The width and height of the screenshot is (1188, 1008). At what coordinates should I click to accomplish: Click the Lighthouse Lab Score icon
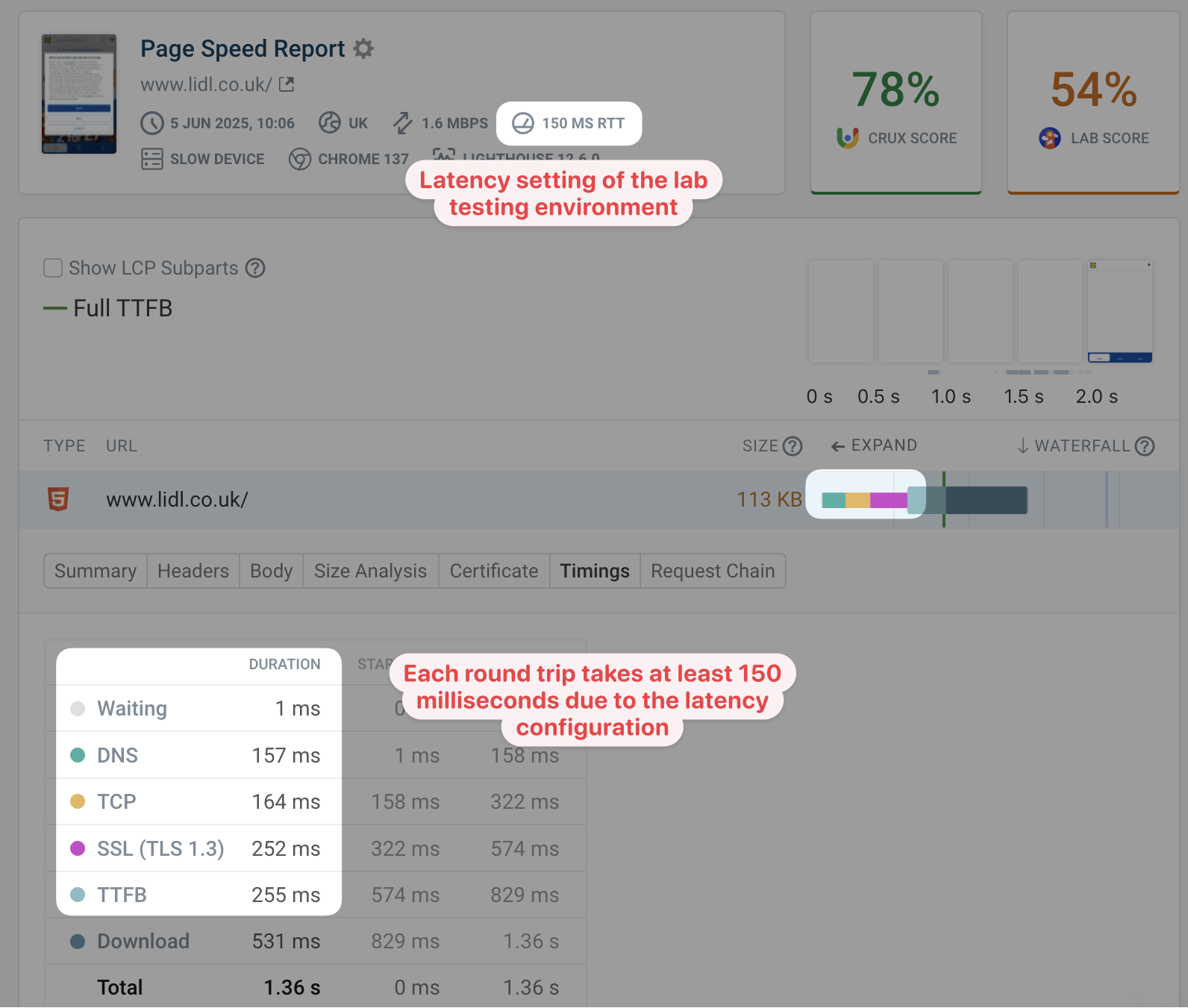tap(1050, 138)
